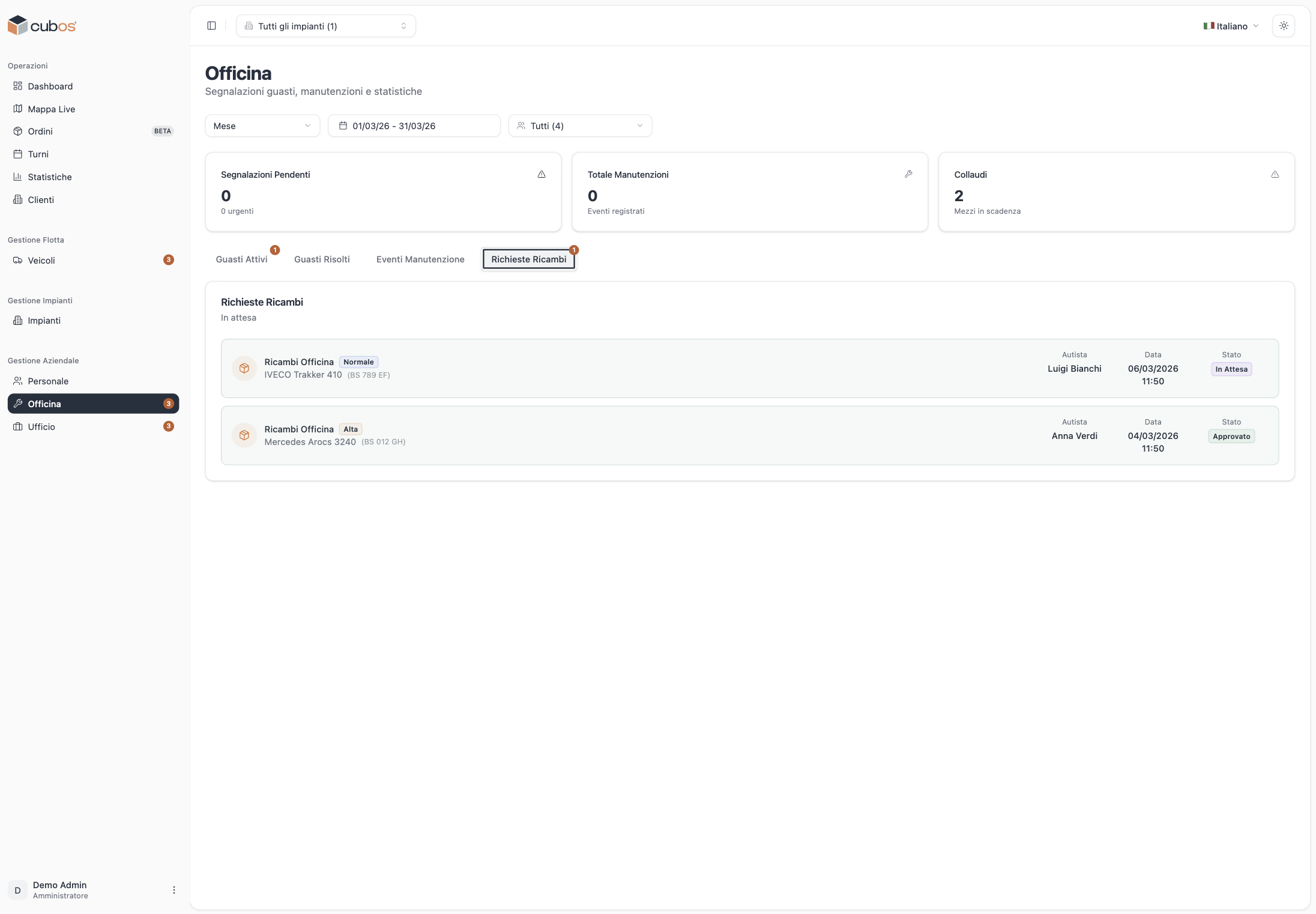Click the date range 01/03/26 - 31/03/26 field

[x=414, y=126]
